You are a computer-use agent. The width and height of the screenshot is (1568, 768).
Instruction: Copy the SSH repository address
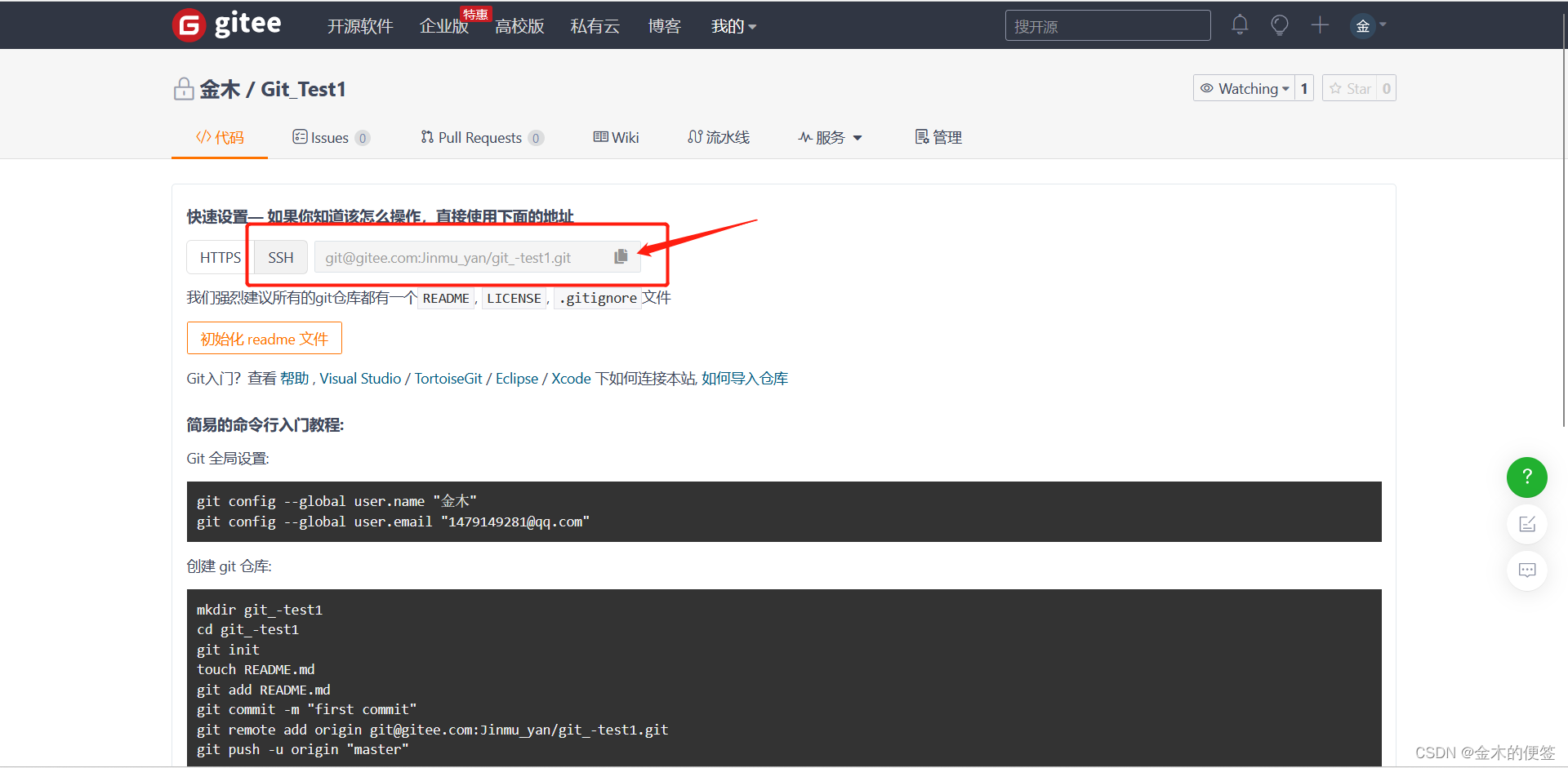(621, 256)
